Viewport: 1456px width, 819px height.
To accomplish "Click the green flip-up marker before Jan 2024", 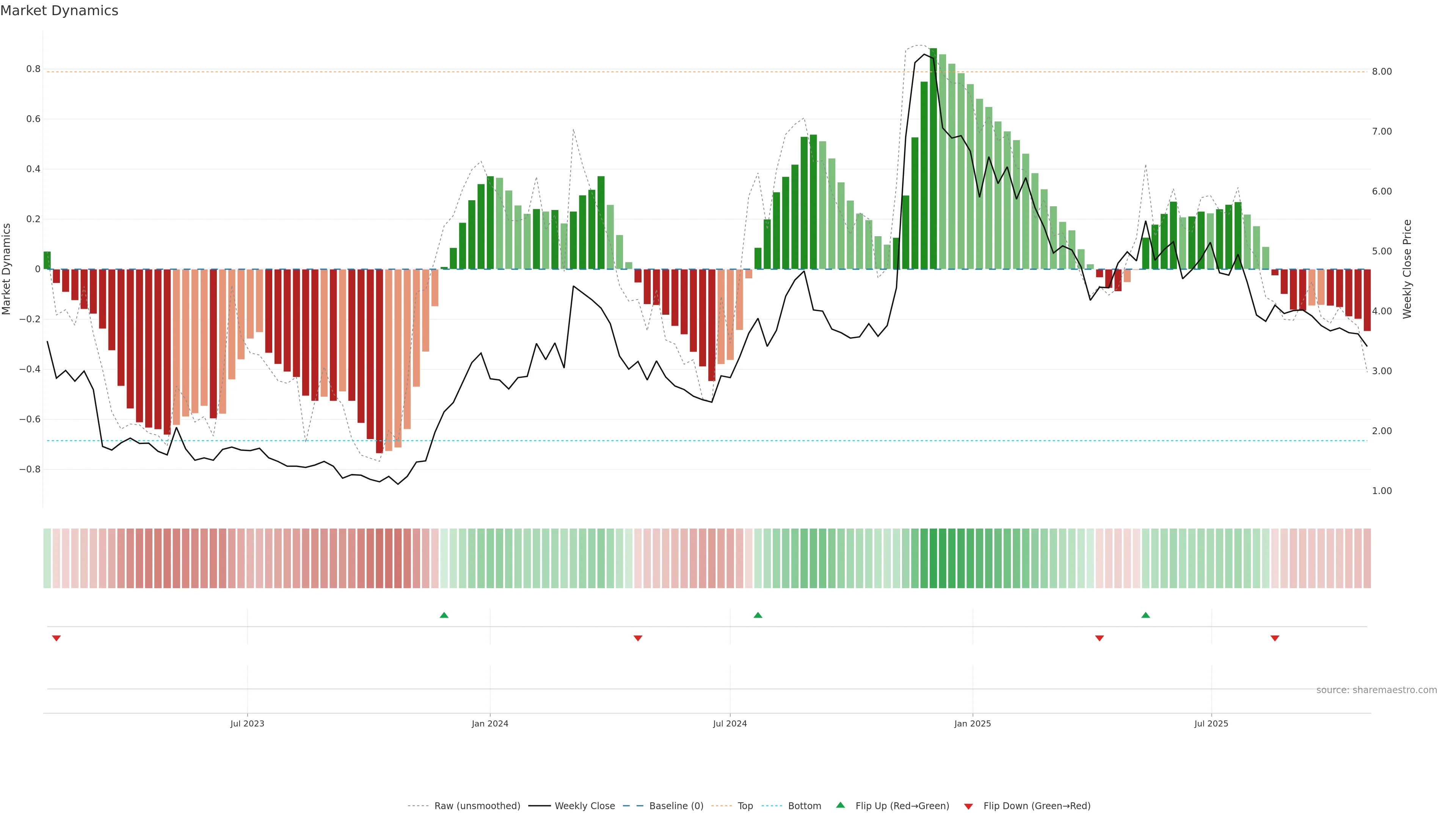I will 444,615.
